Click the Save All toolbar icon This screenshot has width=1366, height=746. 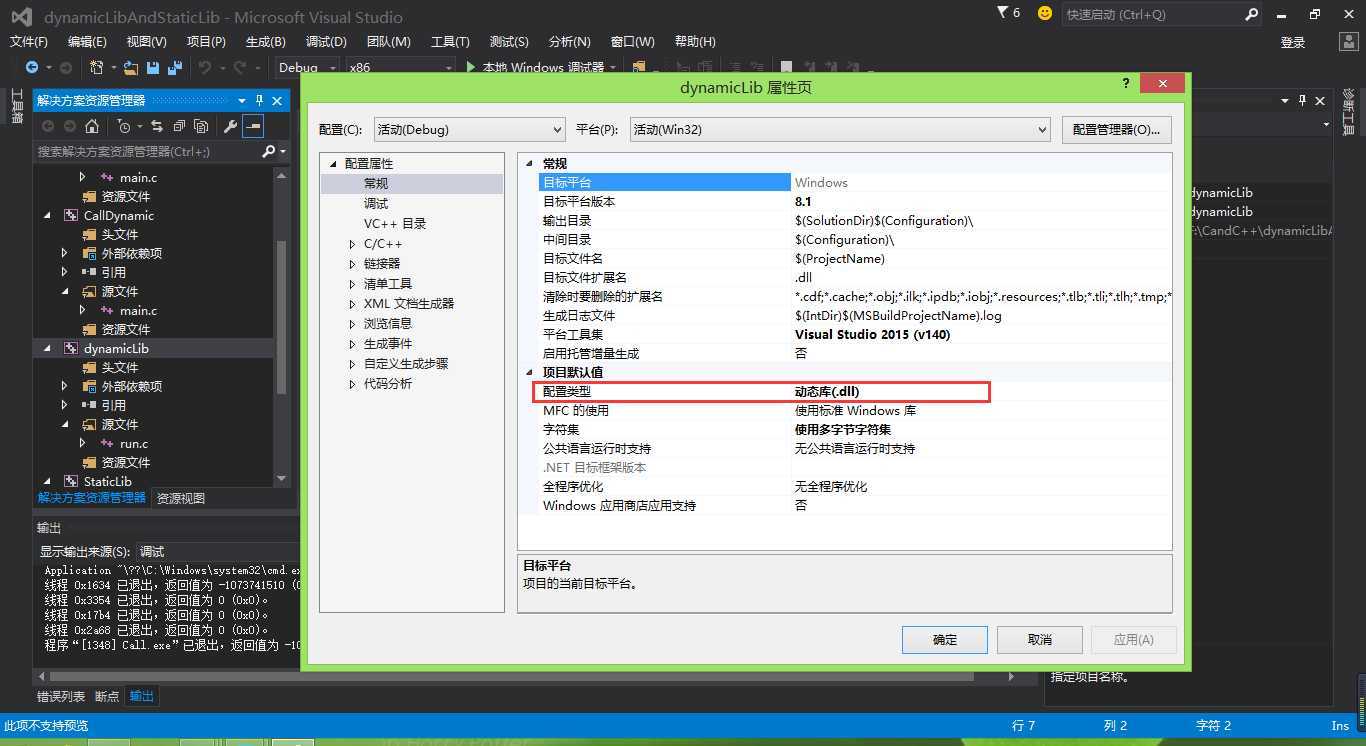pos(175,67)
